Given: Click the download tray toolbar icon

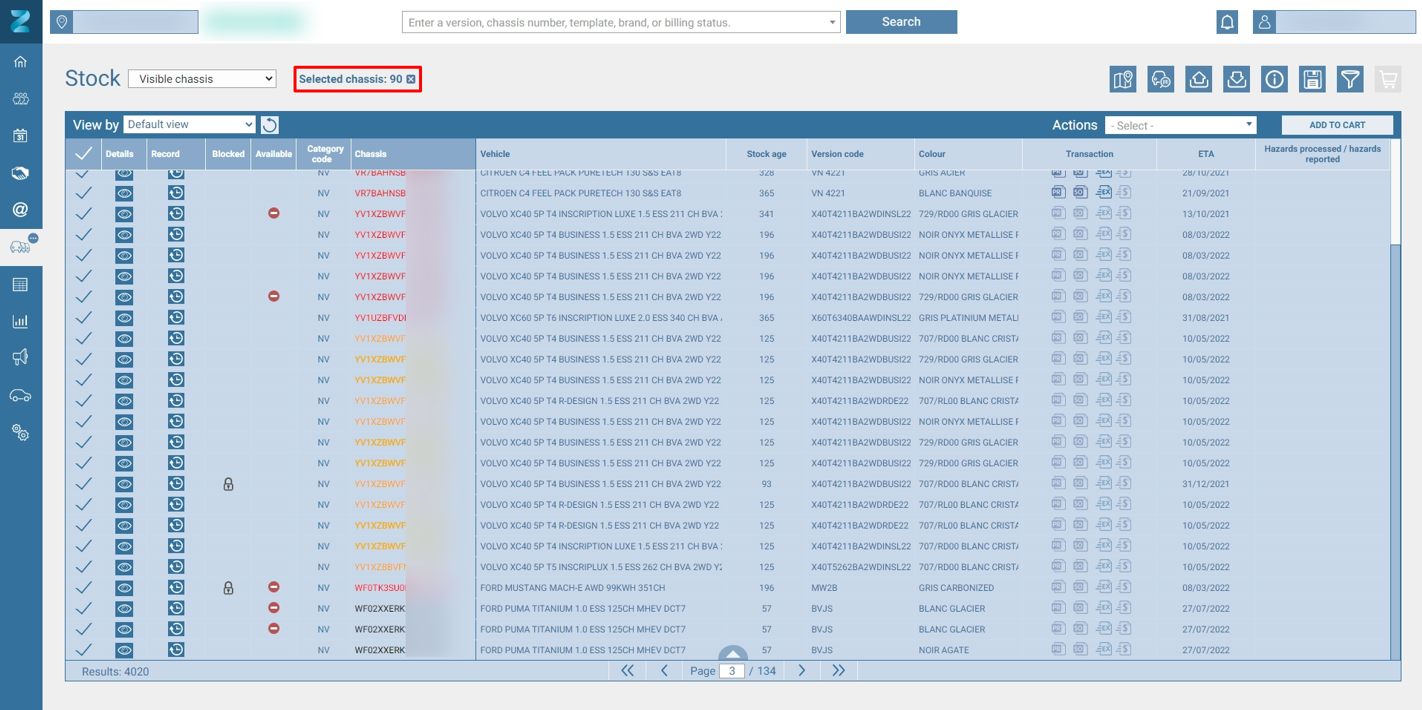Looking at the screenshot, I should point(1237,79).
